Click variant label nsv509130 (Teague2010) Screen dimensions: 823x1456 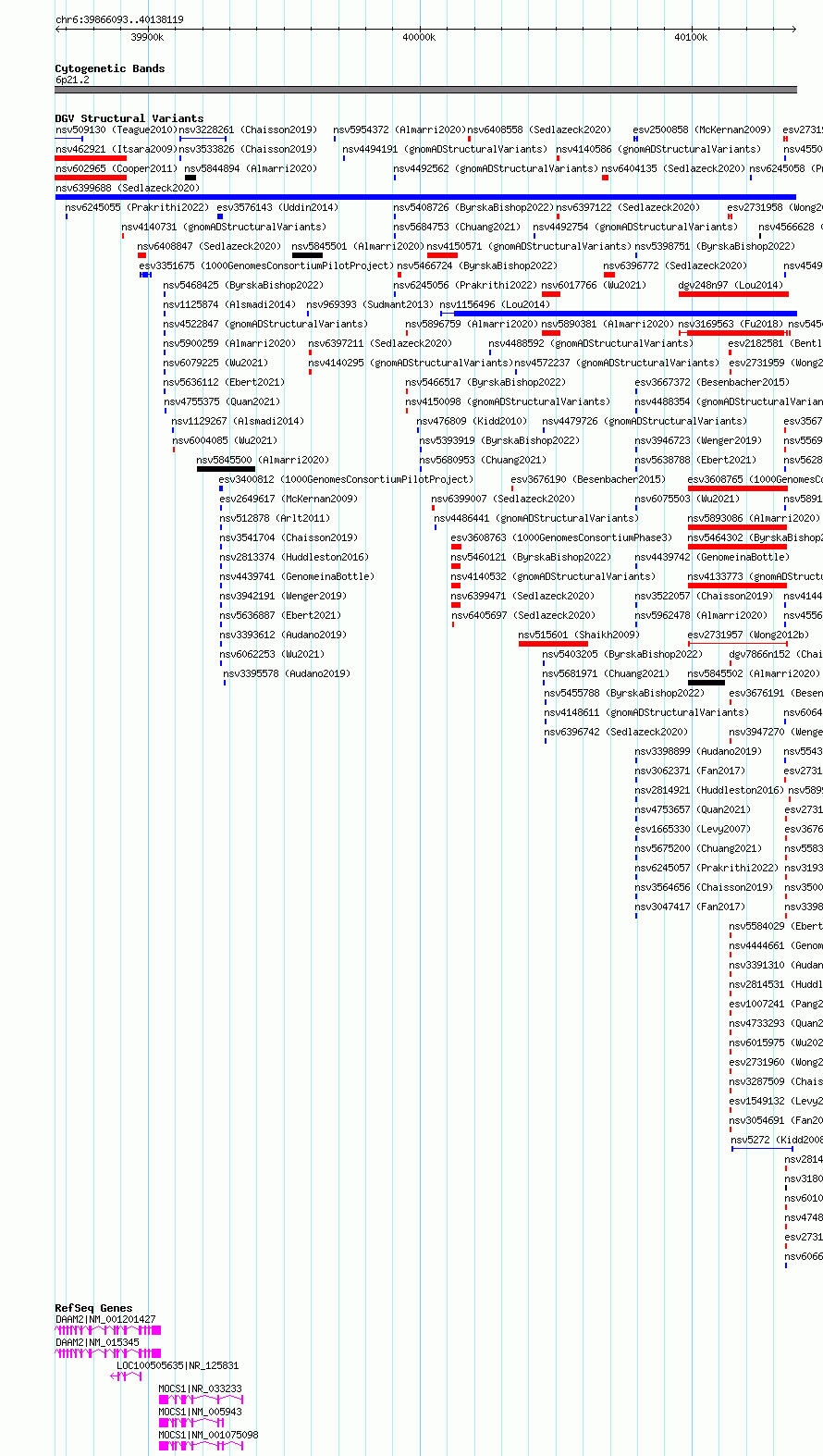(116, 130)
